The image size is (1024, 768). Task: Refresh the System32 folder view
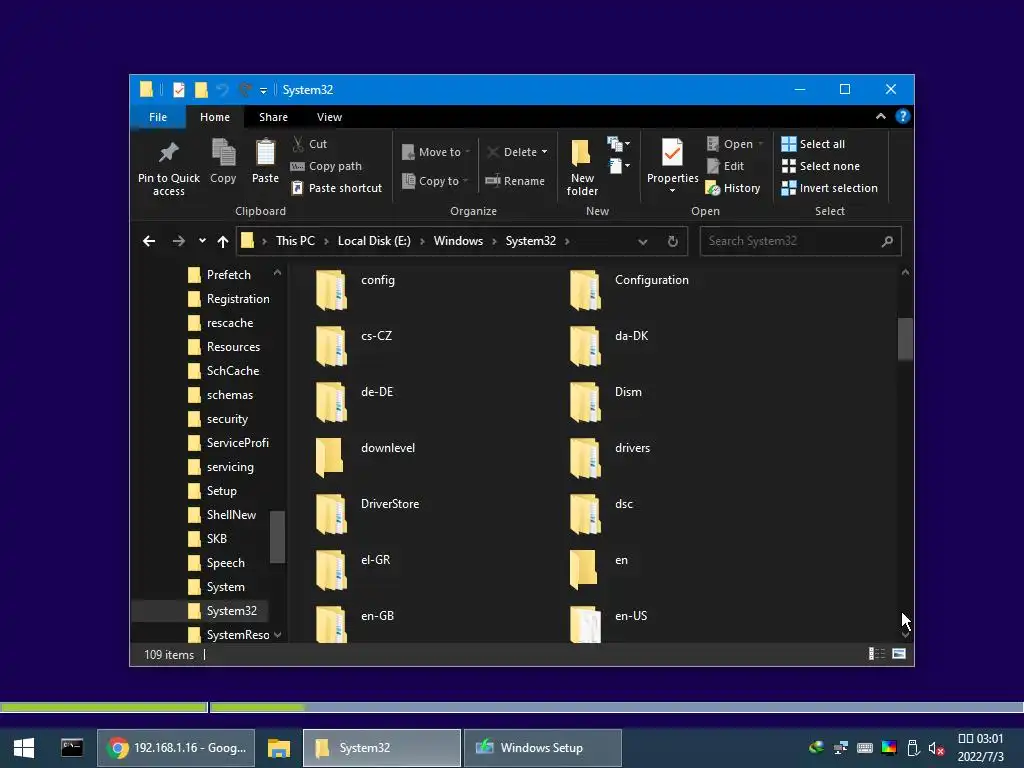point(673,241)
